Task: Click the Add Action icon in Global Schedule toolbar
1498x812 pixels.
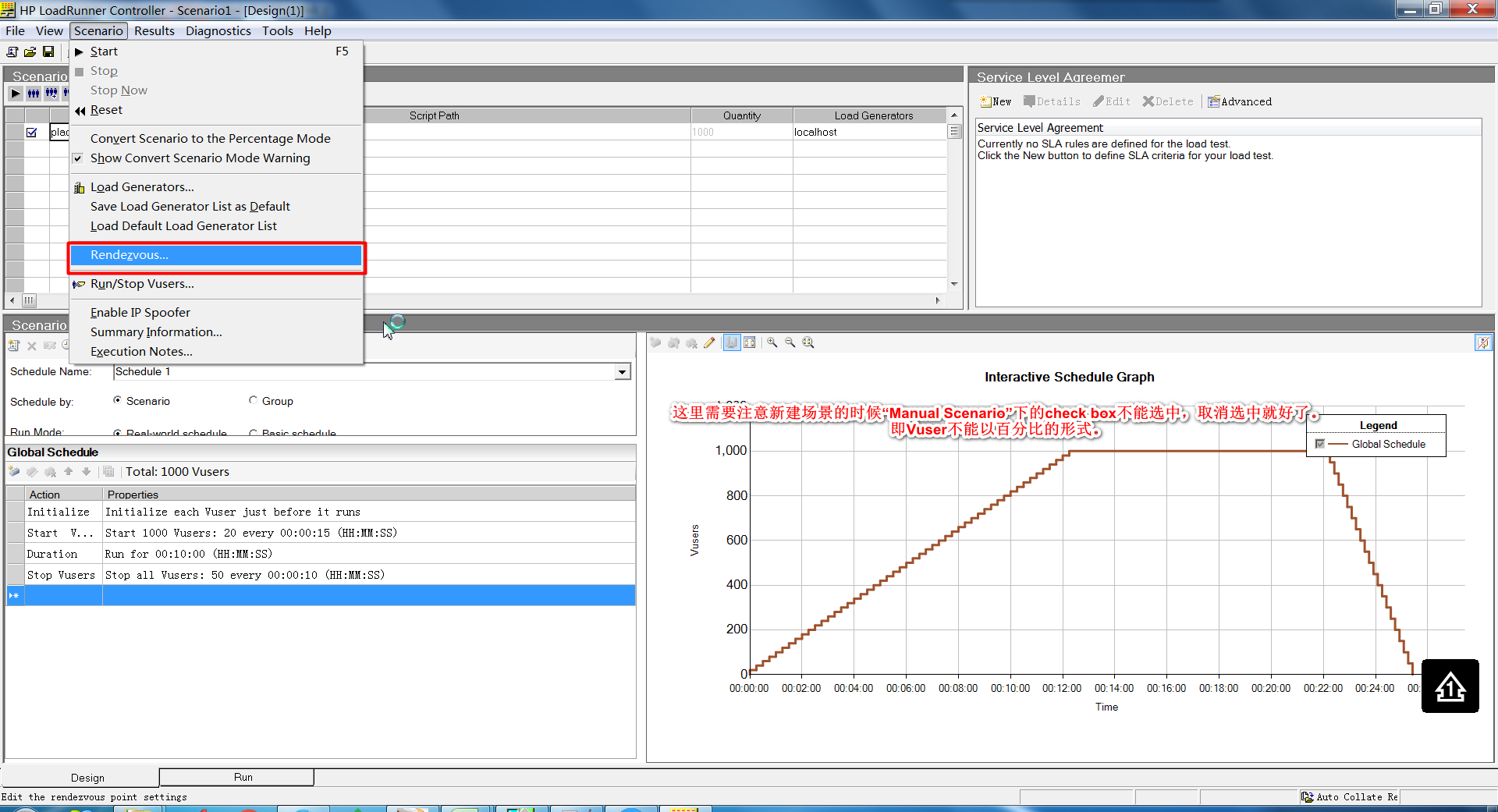Action: tap(14, 472)
